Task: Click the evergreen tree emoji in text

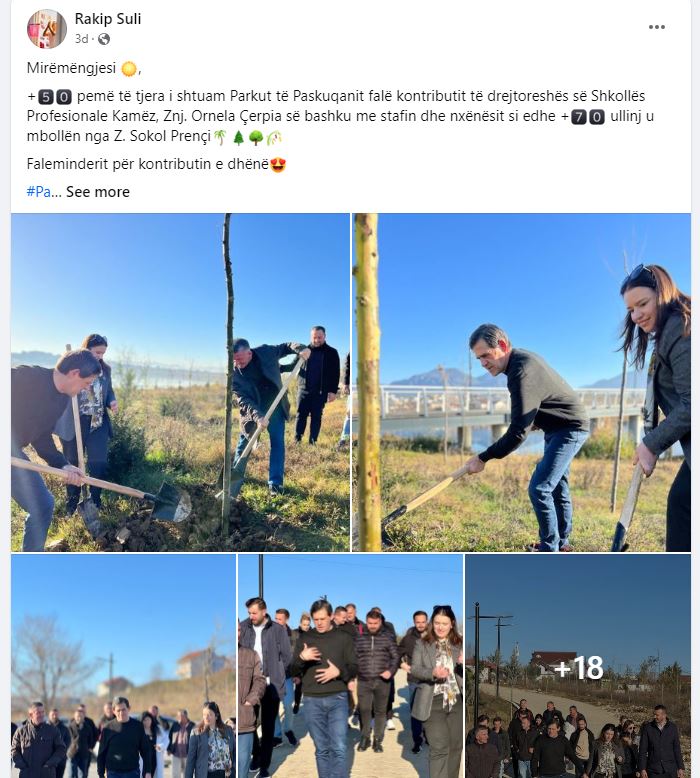Action: [239, 137]
